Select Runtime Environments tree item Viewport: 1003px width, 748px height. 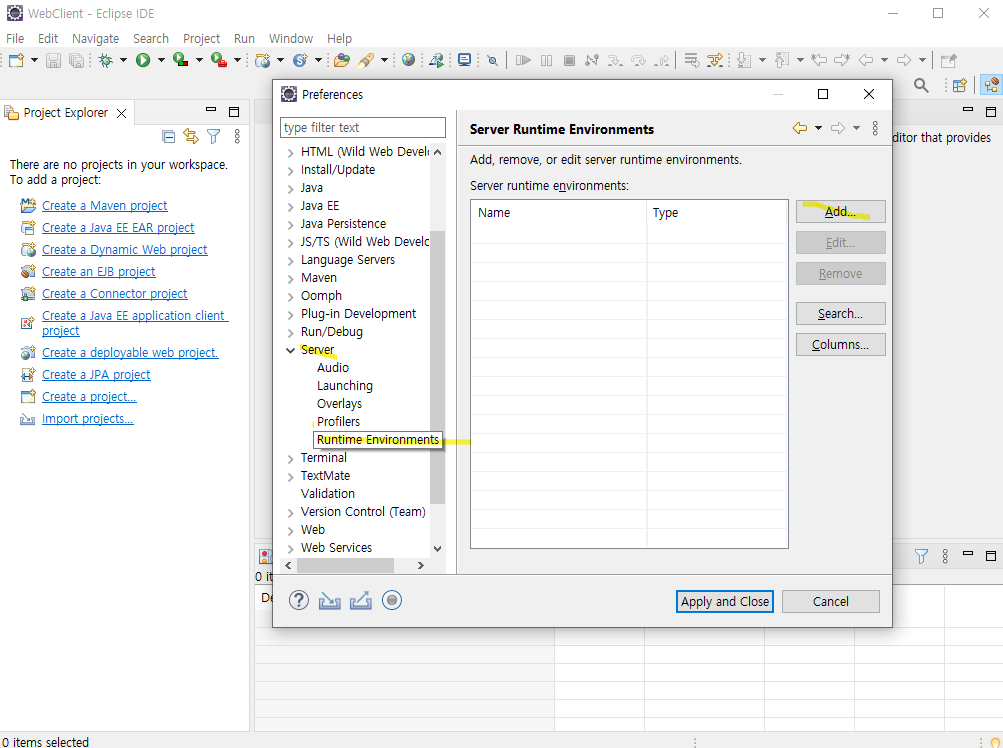coord(377,440)
